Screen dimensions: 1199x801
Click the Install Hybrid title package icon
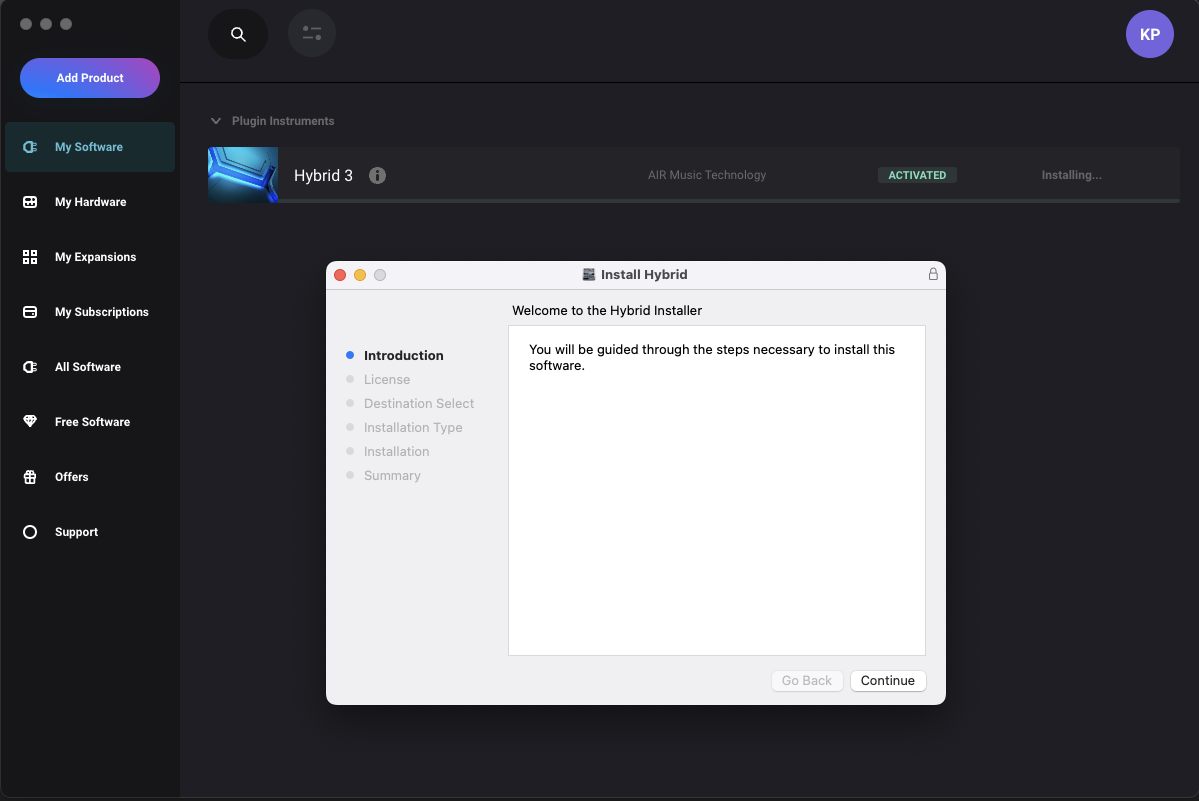pos(588,274)
